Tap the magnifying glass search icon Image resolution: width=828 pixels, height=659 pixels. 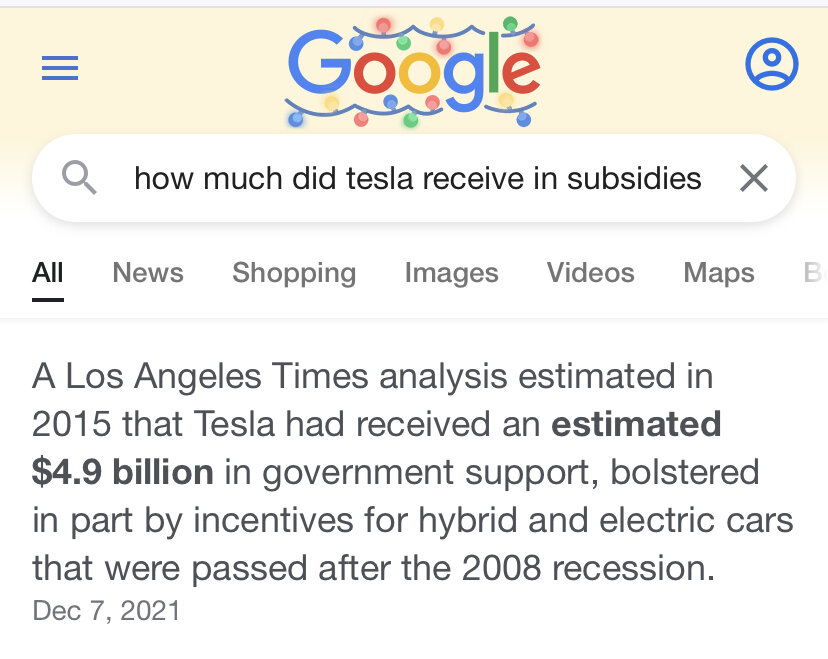point(79,178)
